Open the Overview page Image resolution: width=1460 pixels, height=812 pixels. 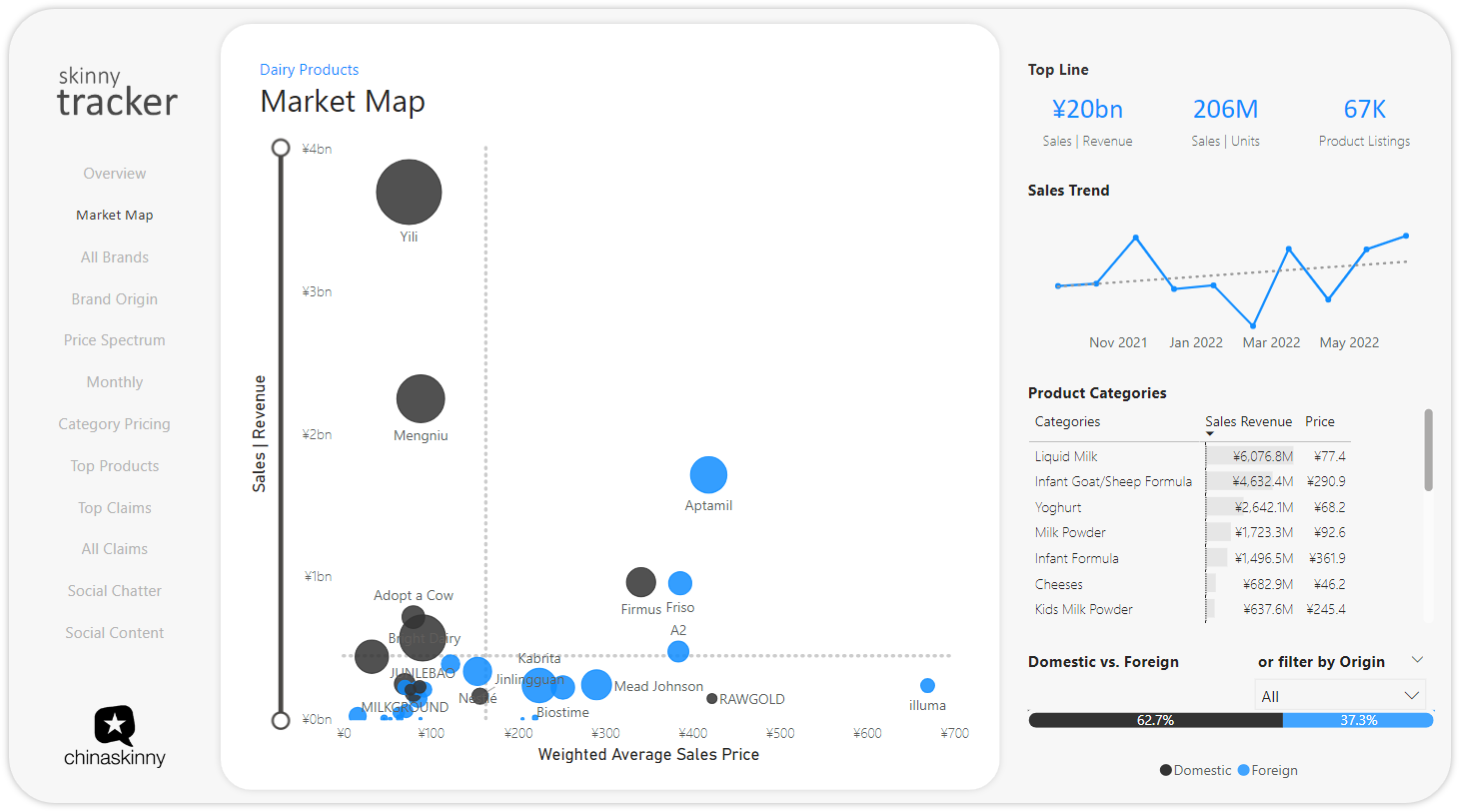(x=114, y=173)
